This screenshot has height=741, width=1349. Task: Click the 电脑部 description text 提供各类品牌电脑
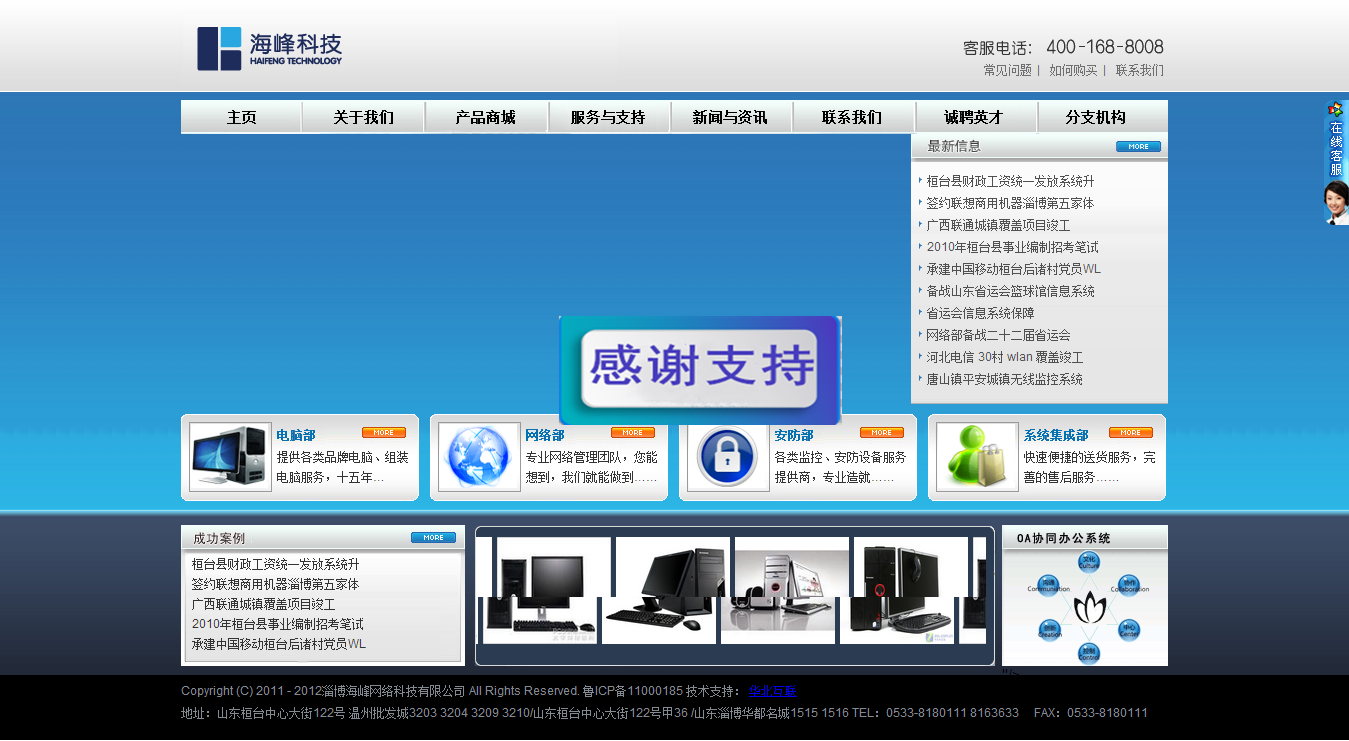[342, 467]
